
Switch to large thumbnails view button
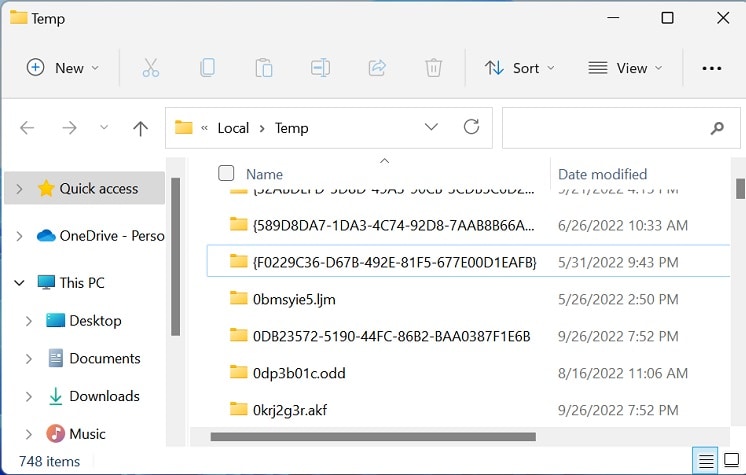point(731,460)
